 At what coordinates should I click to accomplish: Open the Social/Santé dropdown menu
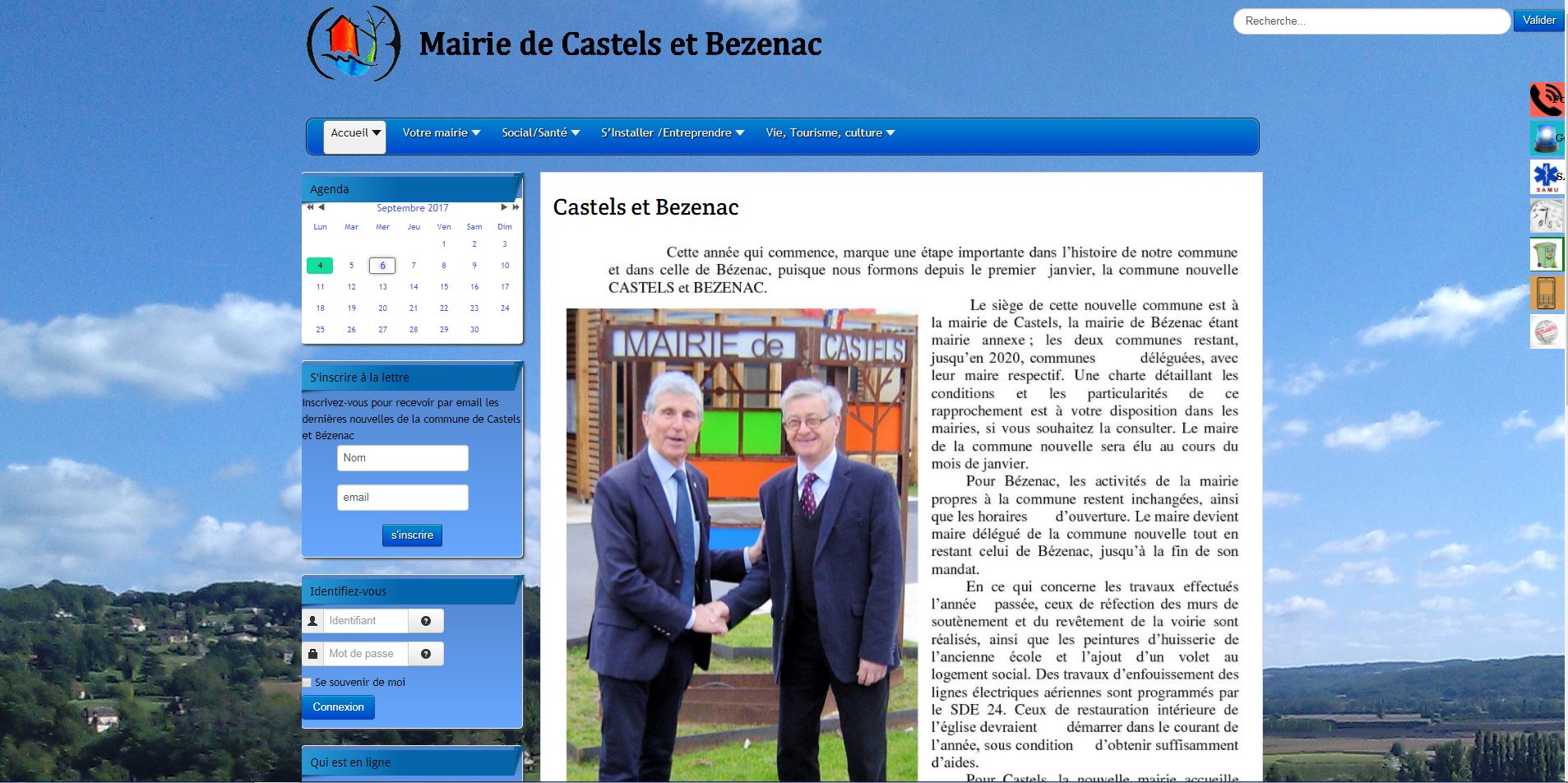[540, 133]
